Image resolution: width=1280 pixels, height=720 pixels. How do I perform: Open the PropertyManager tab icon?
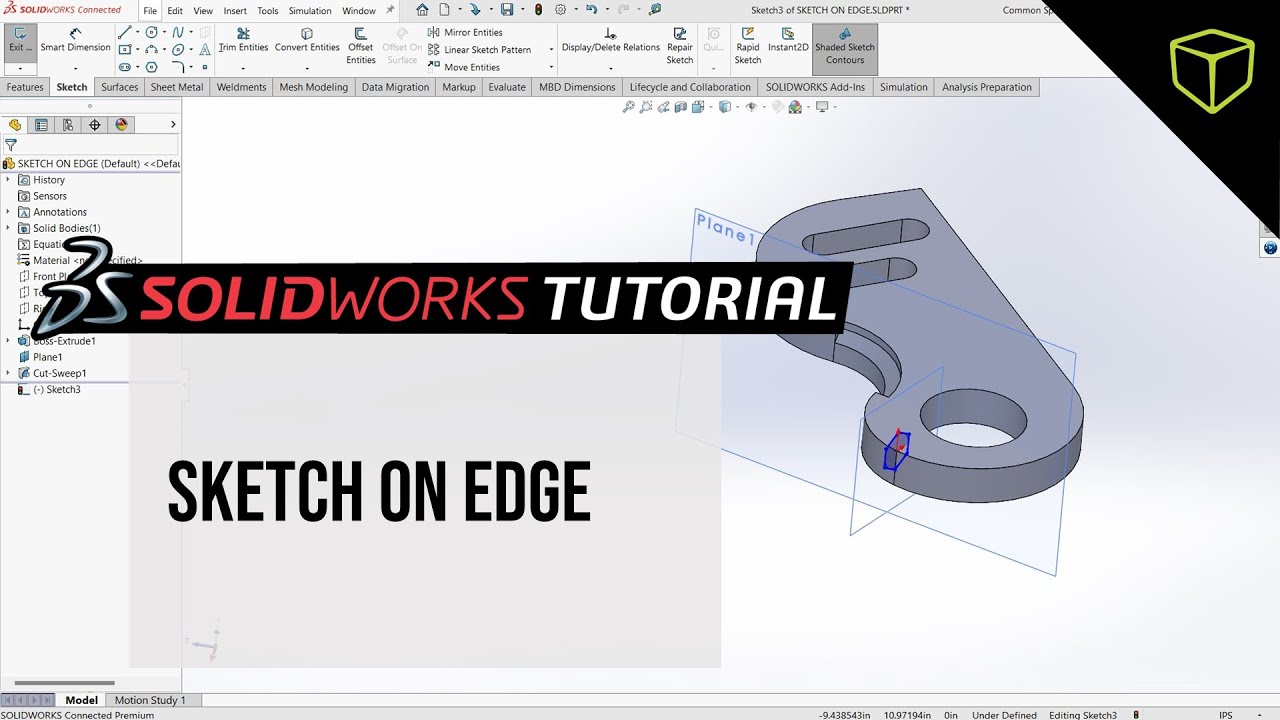pos(41,125)
